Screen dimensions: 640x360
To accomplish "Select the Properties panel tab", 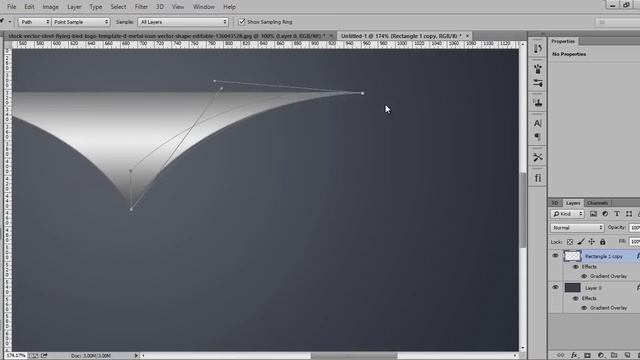I will (x=563, y=41).
